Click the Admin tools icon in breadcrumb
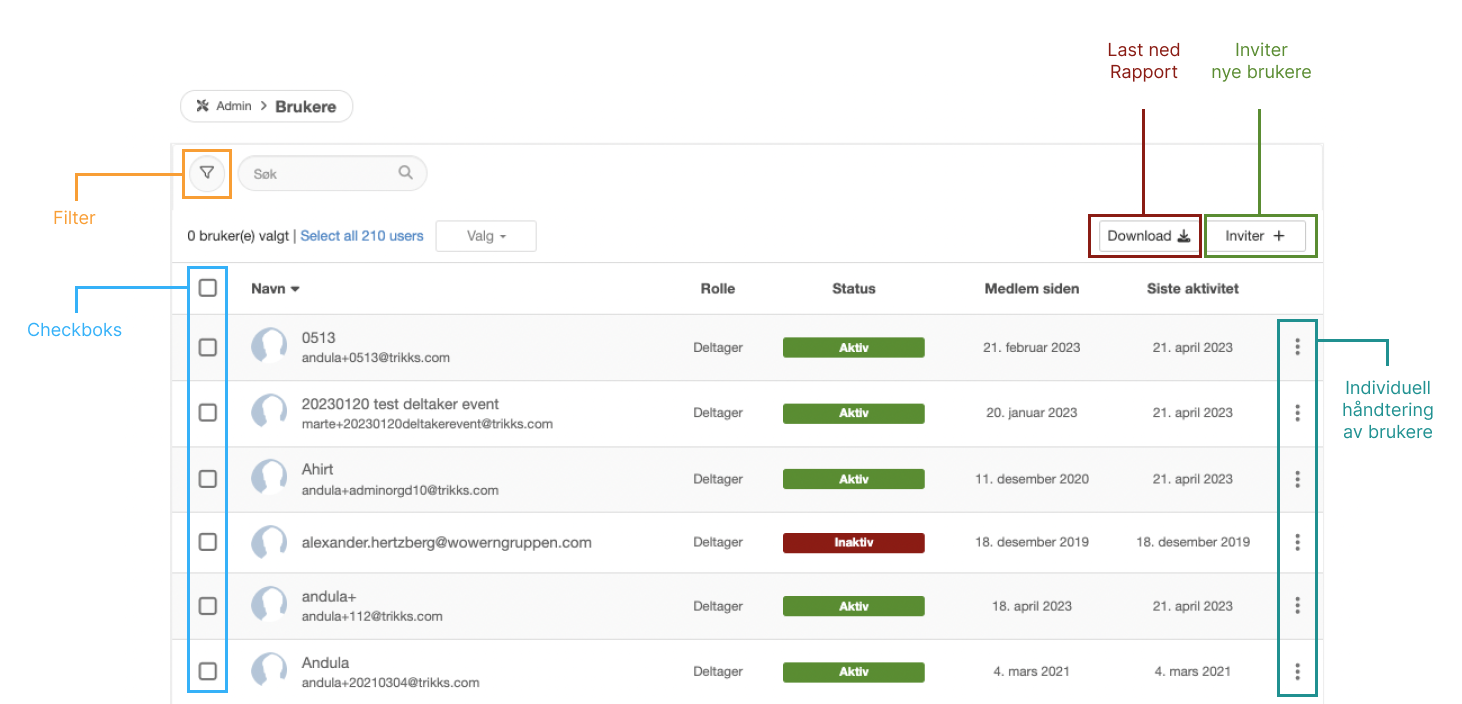The height and width of the screenshot is (704, 1462). point(203,106)
